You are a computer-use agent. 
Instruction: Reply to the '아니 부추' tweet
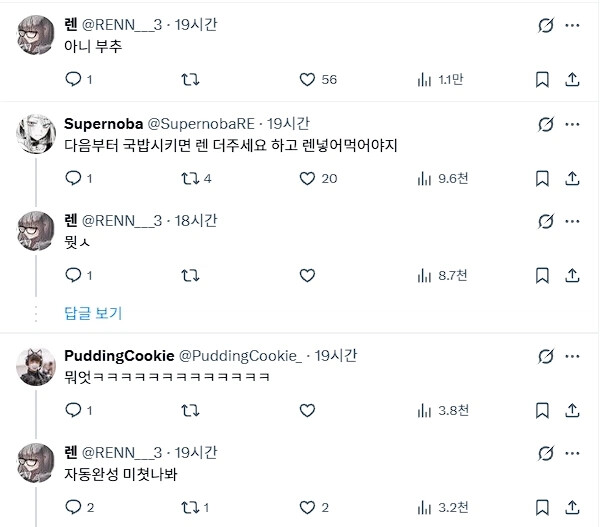(73, 80)
